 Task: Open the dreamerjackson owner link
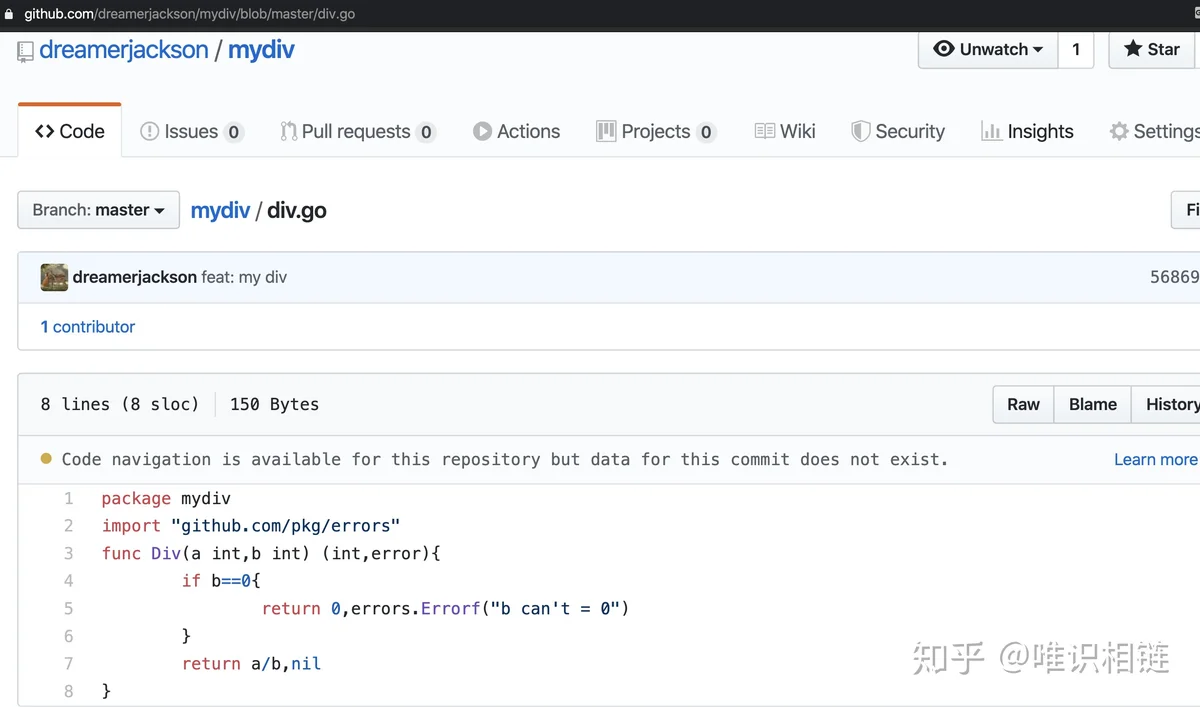pos(124,50)
